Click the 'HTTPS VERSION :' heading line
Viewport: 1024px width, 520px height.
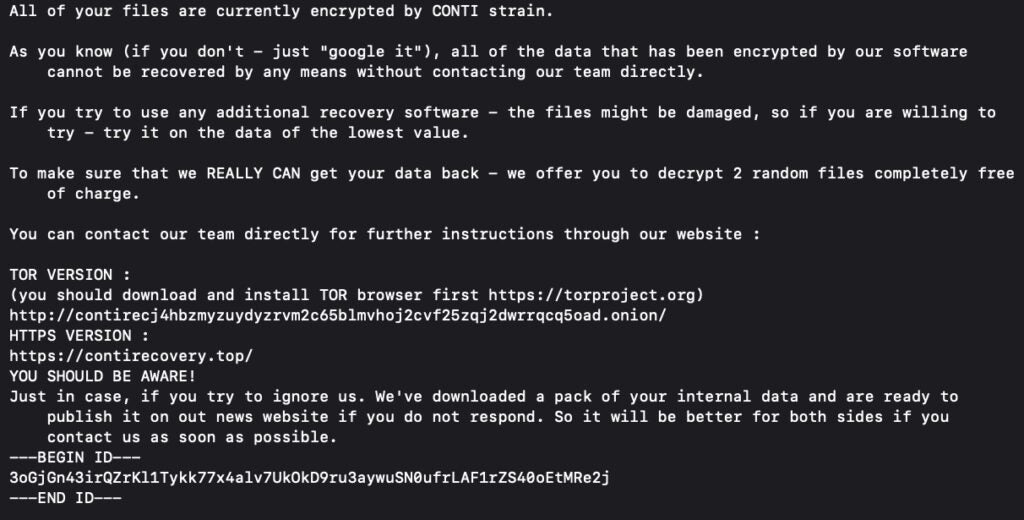(x=79, y=335)
